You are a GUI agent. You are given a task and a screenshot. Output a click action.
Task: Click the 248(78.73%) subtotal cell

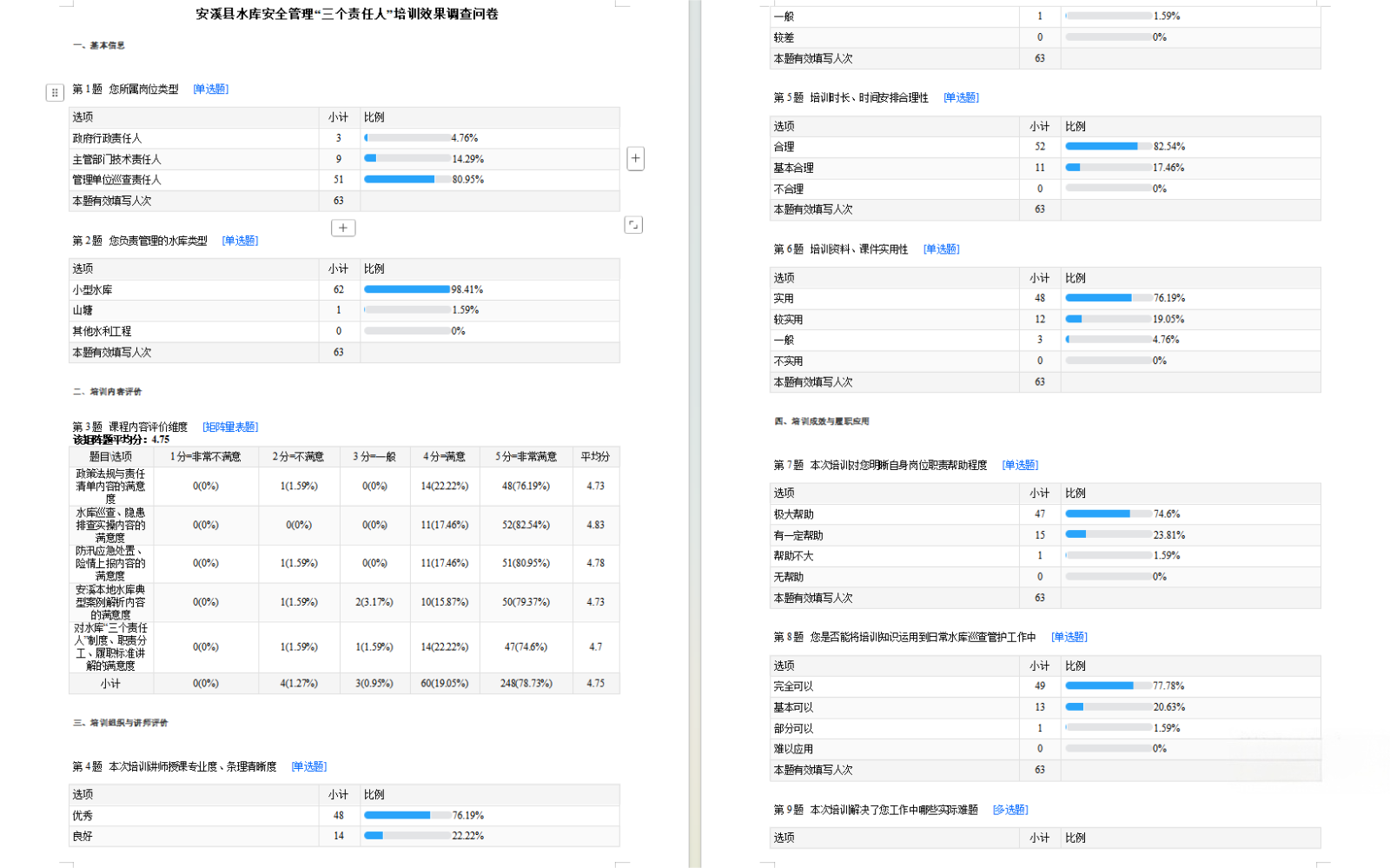click(x=526, y=684)
